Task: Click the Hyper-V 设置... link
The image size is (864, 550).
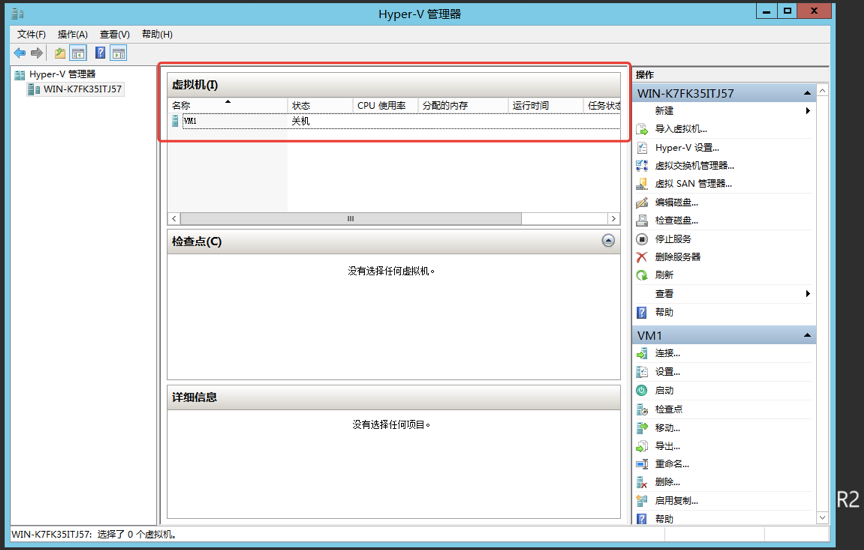Action: (687, 148)
